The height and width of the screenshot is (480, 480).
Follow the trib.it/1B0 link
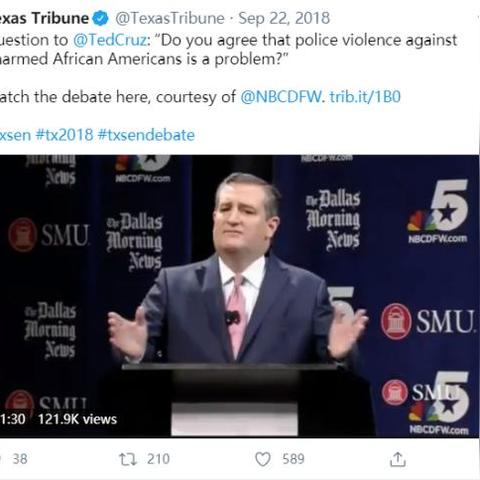click(365, 97)
